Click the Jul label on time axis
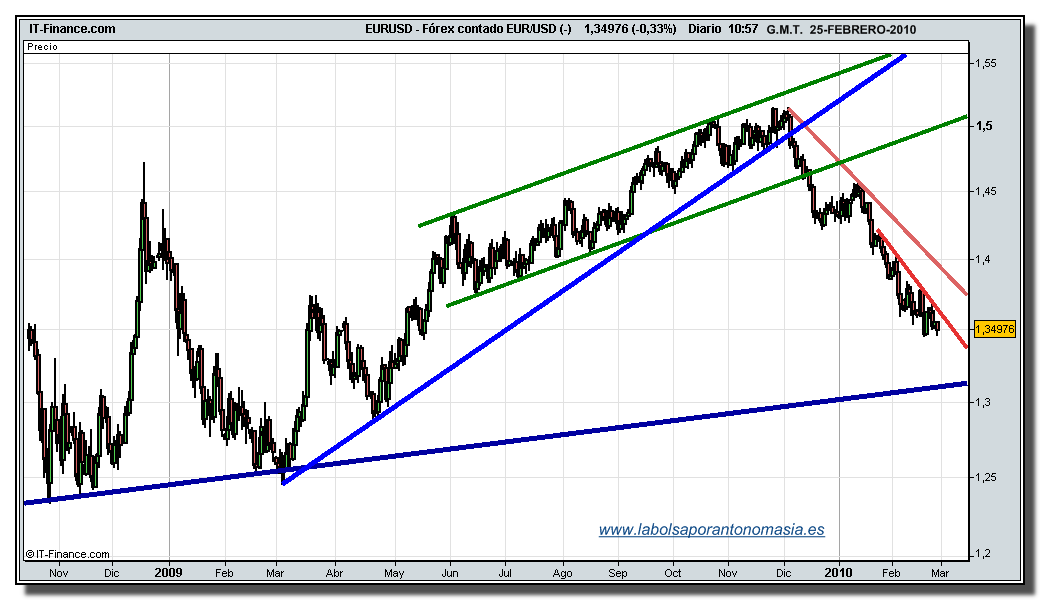1040x600 pixels. pos(505,573)
